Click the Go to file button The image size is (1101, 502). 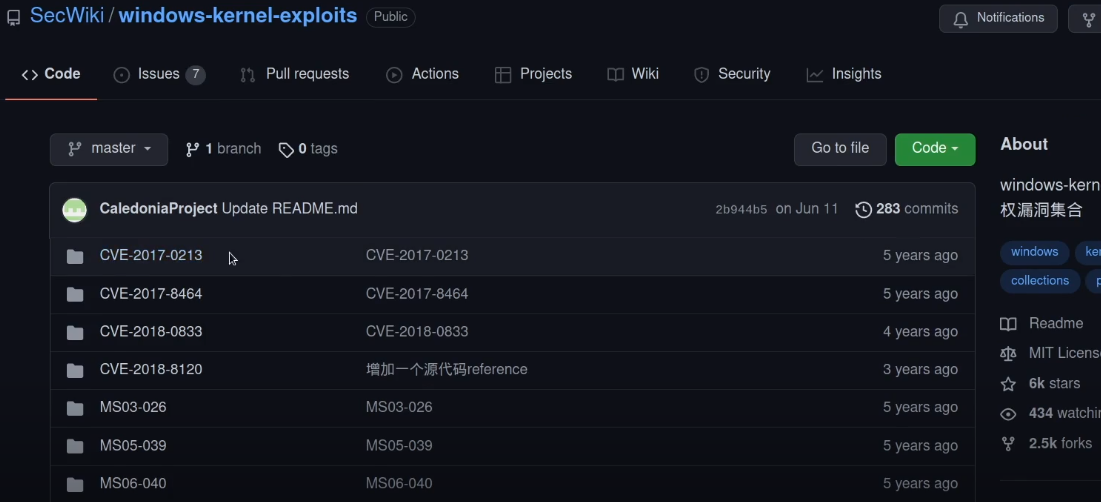[x=840, y=149]
